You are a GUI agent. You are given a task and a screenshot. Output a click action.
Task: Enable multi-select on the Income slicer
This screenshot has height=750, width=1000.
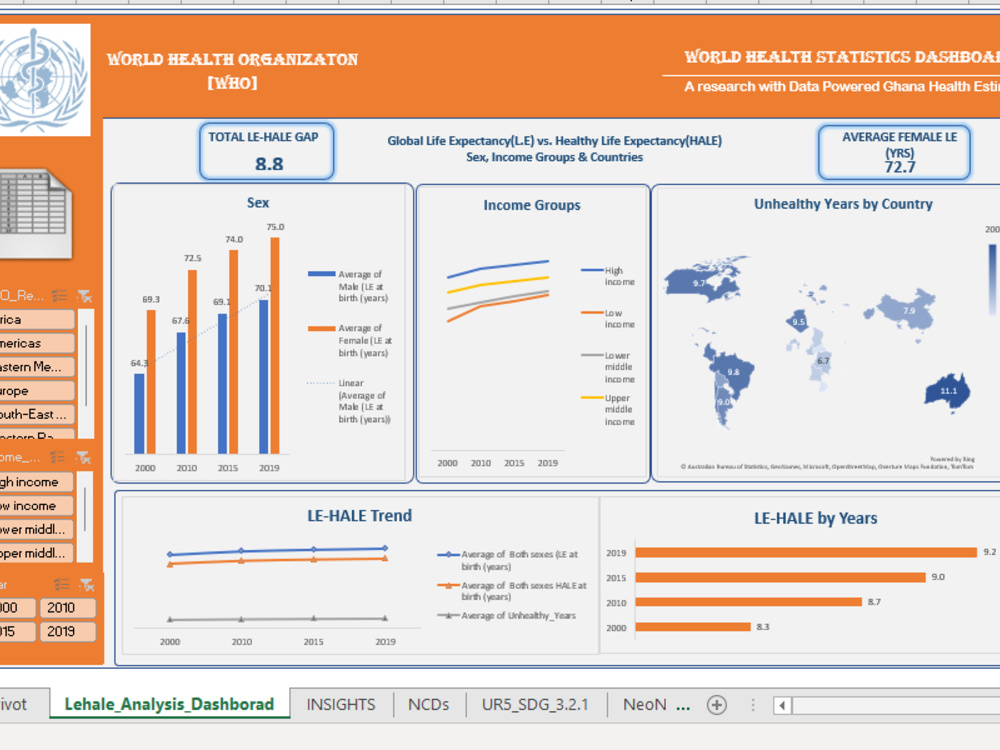58,457
